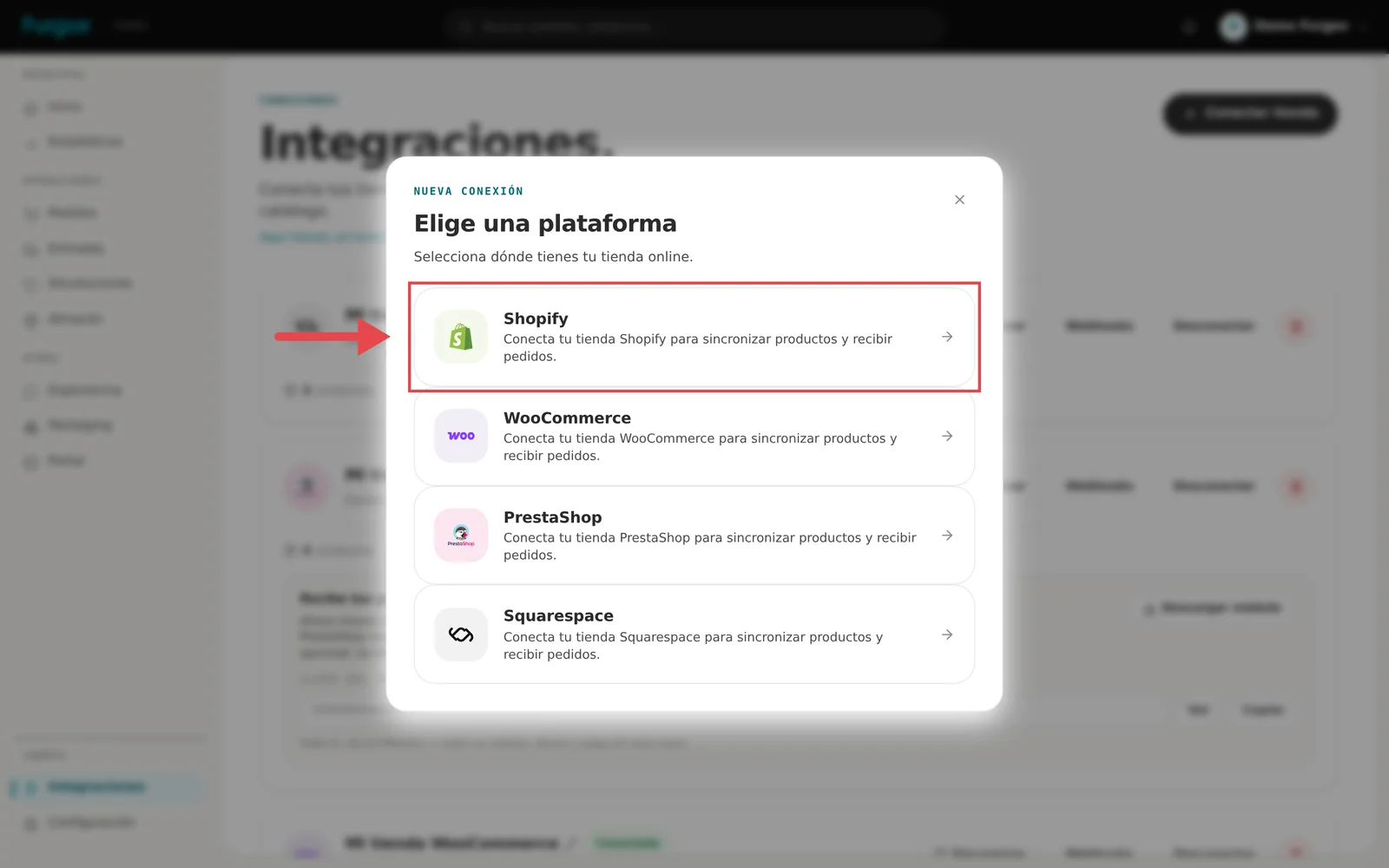
Task: Click the PrestaShop logo icon
Action: 461,536
